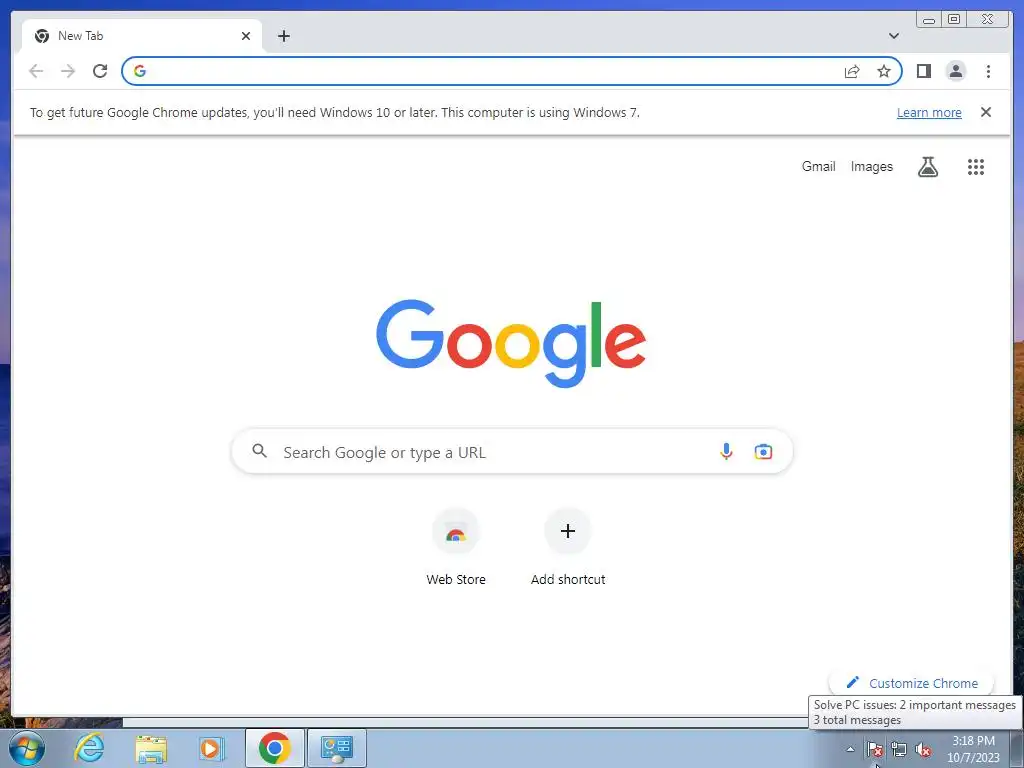The image size is (1024, 768).
Task: Click the browser back arrow
Action: tap(36, 71)
